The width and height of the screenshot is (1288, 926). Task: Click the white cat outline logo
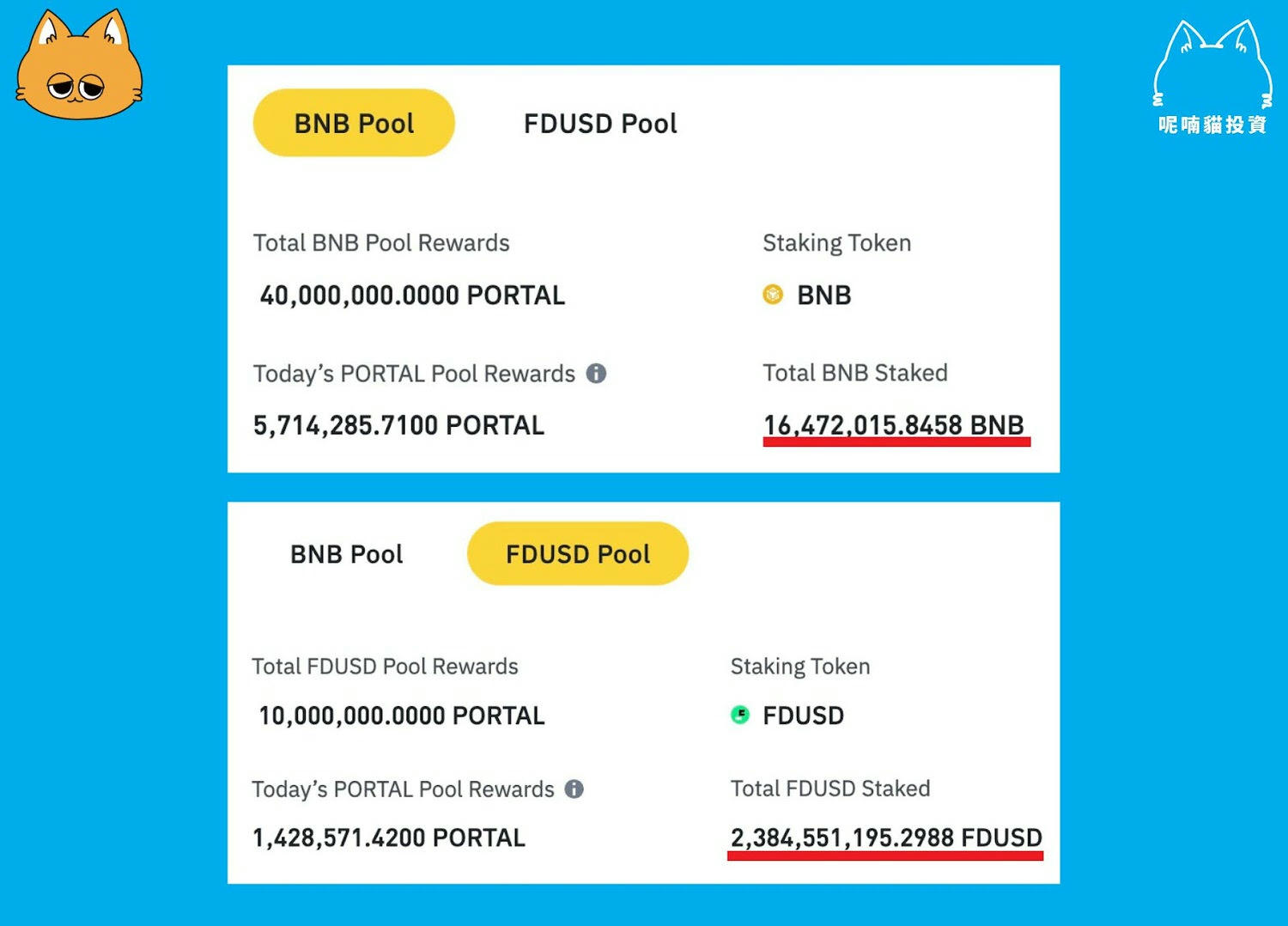coord(1212,77)
